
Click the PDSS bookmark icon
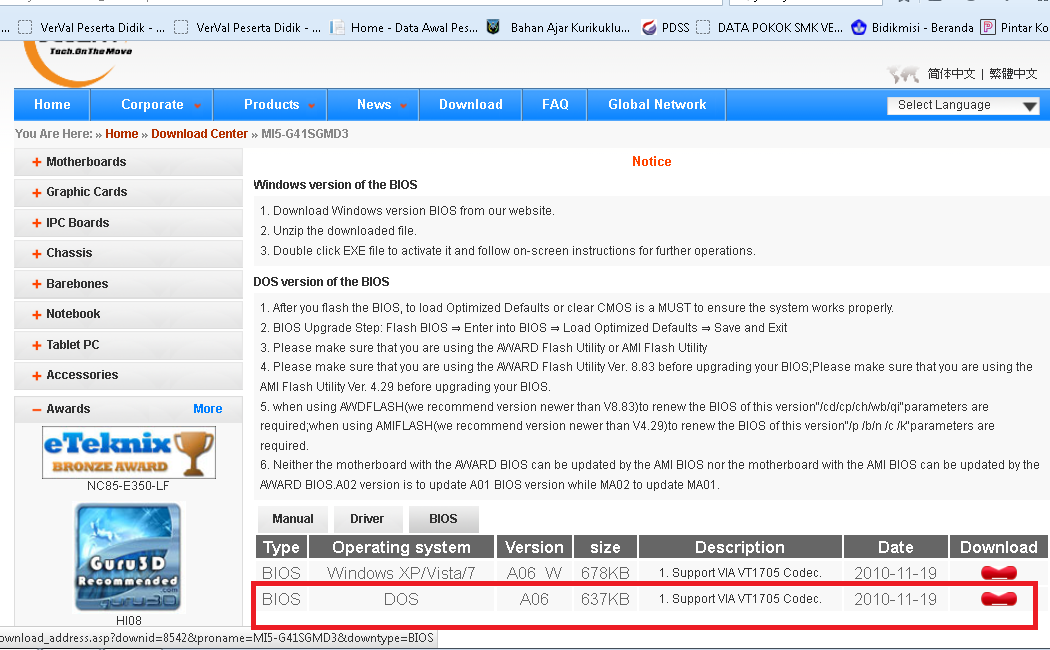pyautogui.click(x=651, y=28)
